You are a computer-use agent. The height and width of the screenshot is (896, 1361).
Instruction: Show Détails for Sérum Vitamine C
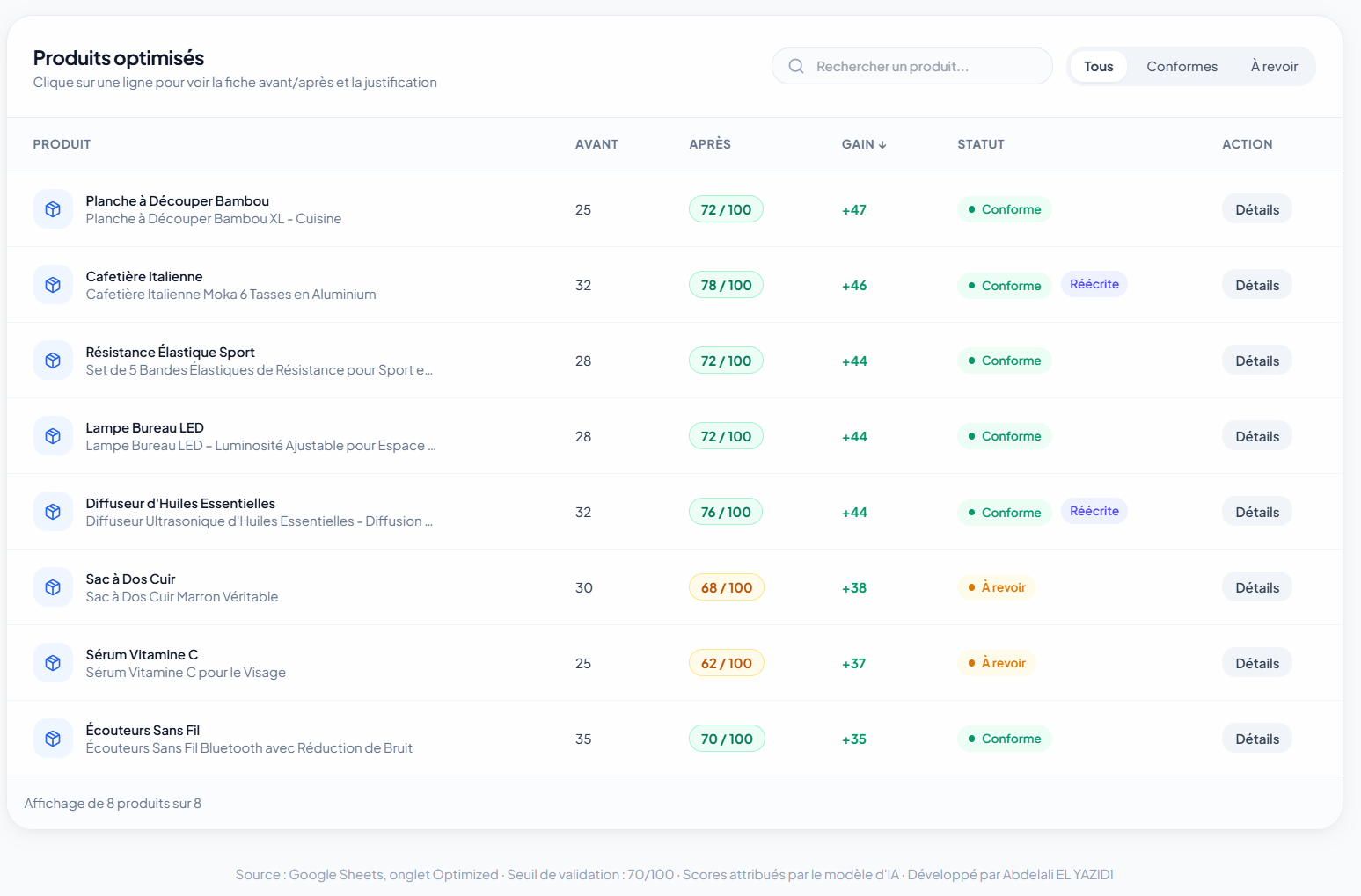click(1256, 663)
